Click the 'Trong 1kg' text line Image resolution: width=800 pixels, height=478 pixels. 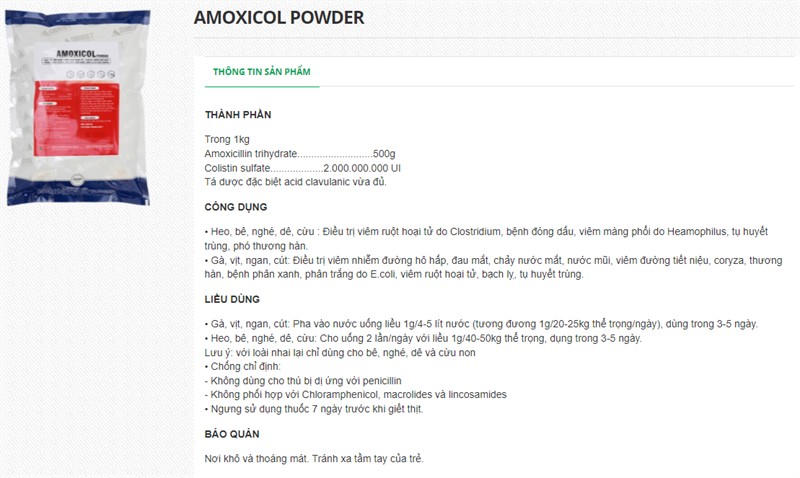point(227,139)
